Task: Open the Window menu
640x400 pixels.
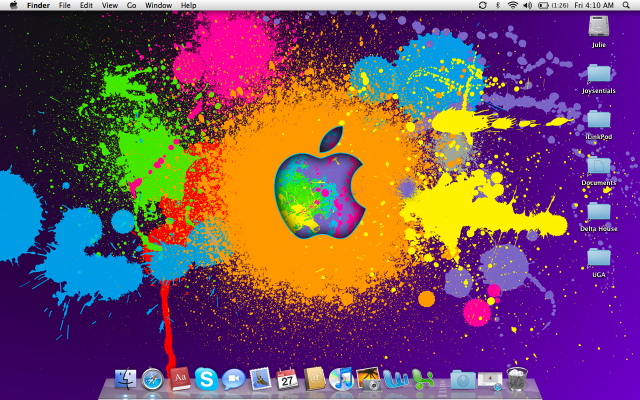Action: click(x=158, y=5)
